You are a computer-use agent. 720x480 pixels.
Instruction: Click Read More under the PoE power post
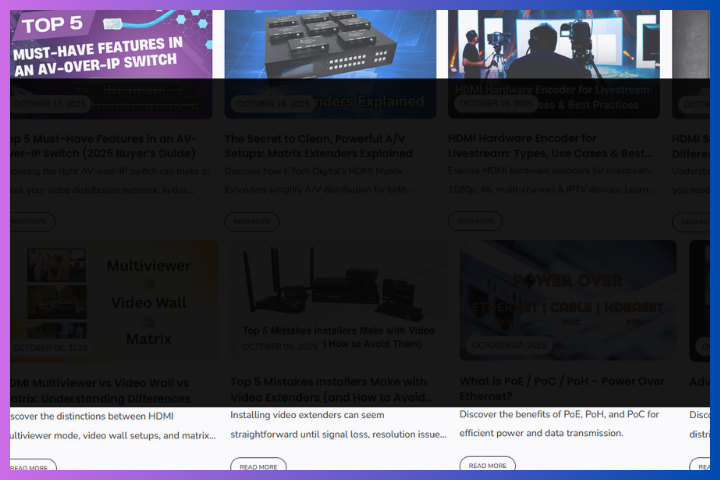pos(487,465)
